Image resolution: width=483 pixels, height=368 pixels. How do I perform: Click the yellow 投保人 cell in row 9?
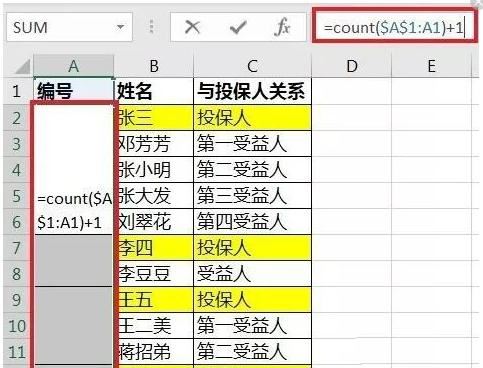pyautogui.click(x=252, y=300)
